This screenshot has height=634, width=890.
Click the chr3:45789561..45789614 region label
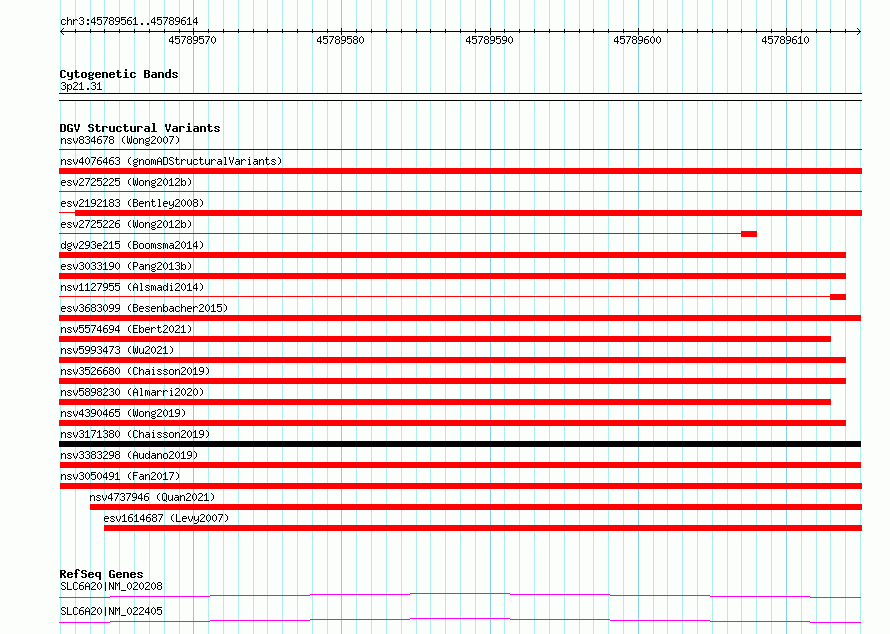click(129, 21)
